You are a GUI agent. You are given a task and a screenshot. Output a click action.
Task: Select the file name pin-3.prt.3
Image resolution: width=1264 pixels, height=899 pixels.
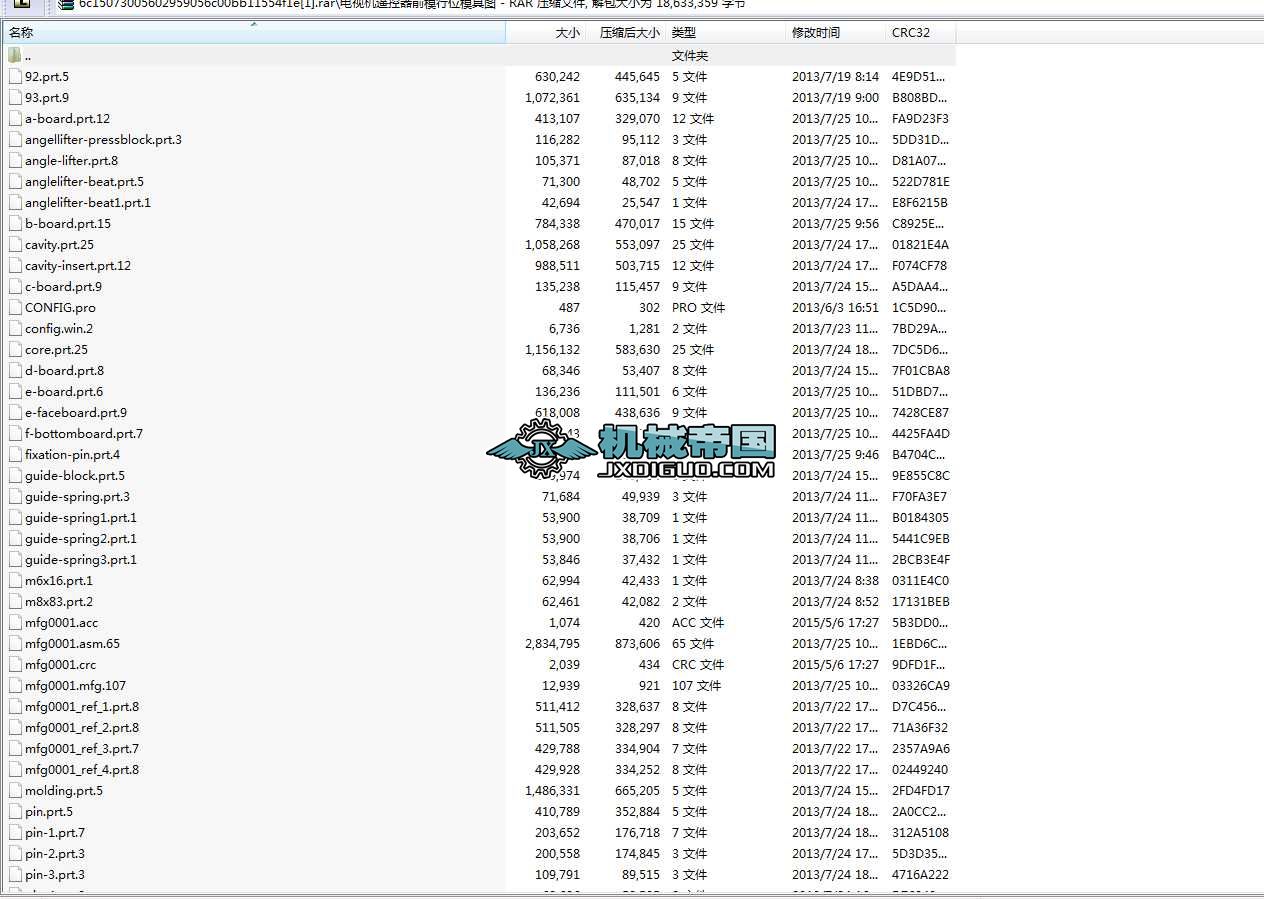[55, 875]
